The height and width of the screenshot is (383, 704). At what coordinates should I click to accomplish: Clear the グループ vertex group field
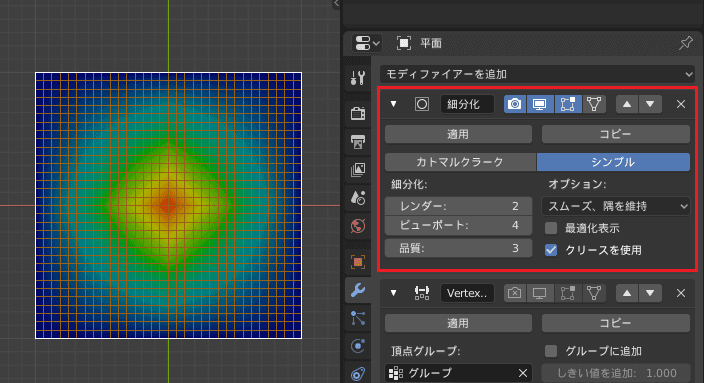pos(523,373)
